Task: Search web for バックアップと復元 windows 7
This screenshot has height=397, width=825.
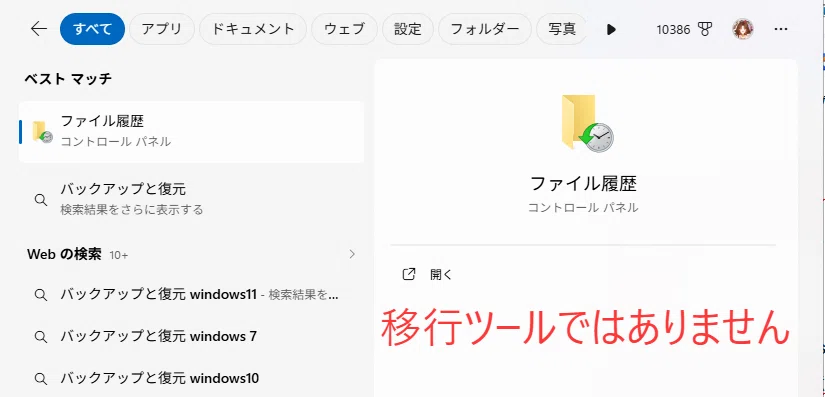Action: click(x=192, y=336)
